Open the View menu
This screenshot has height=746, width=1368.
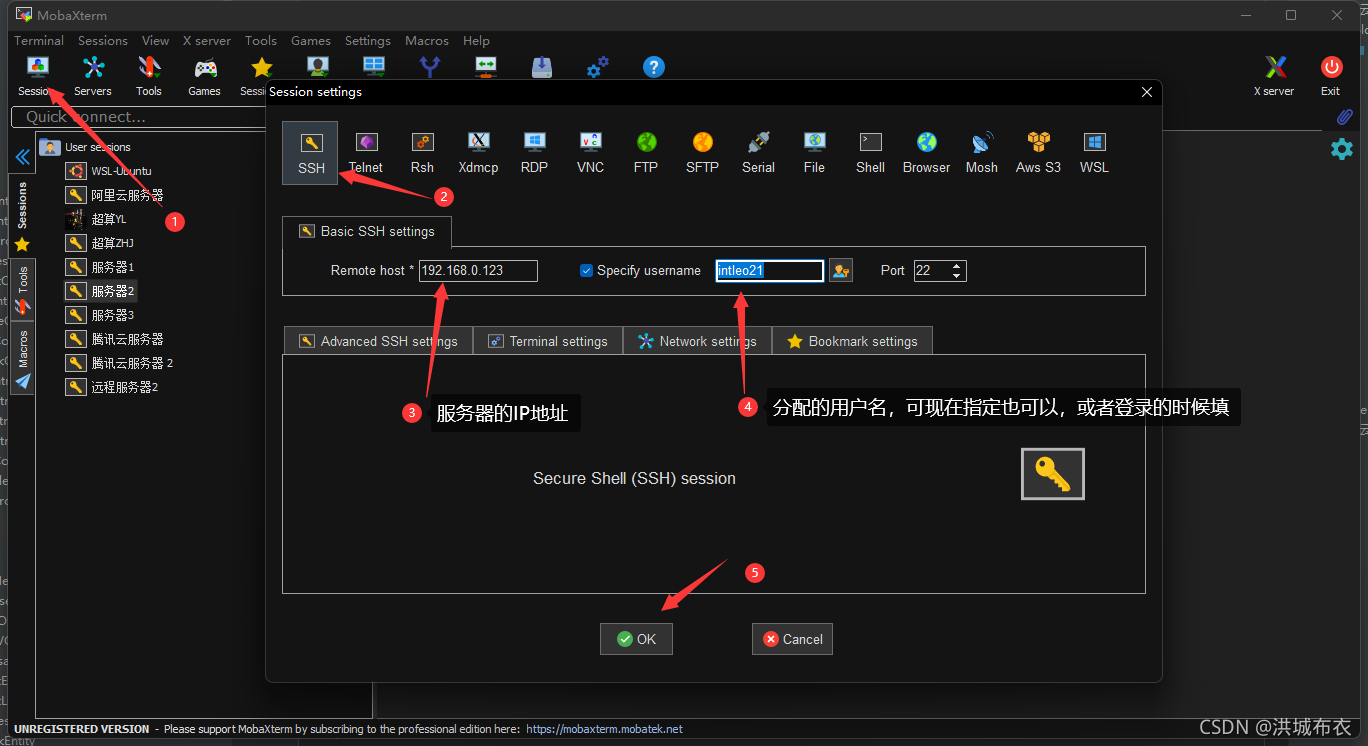155,41
